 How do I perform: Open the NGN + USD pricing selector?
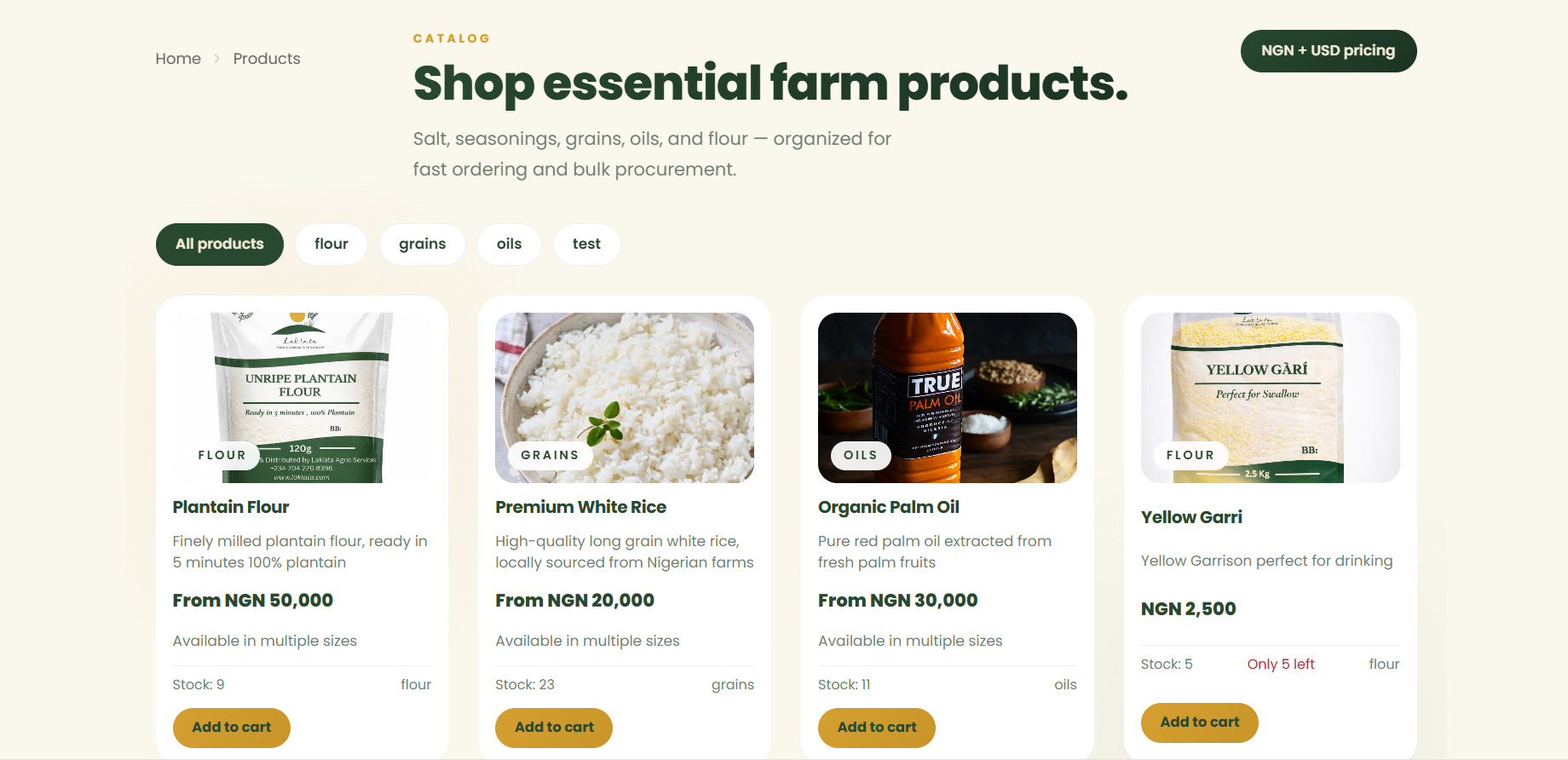click(x=1328, y=50)
